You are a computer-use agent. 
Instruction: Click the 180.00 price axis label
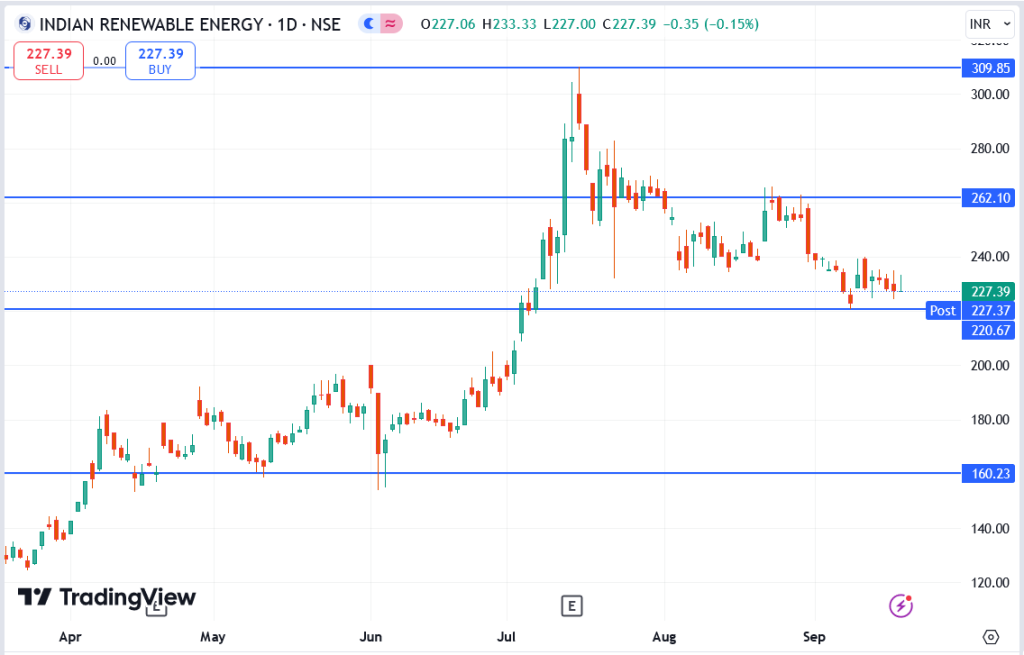pos(990,420)
